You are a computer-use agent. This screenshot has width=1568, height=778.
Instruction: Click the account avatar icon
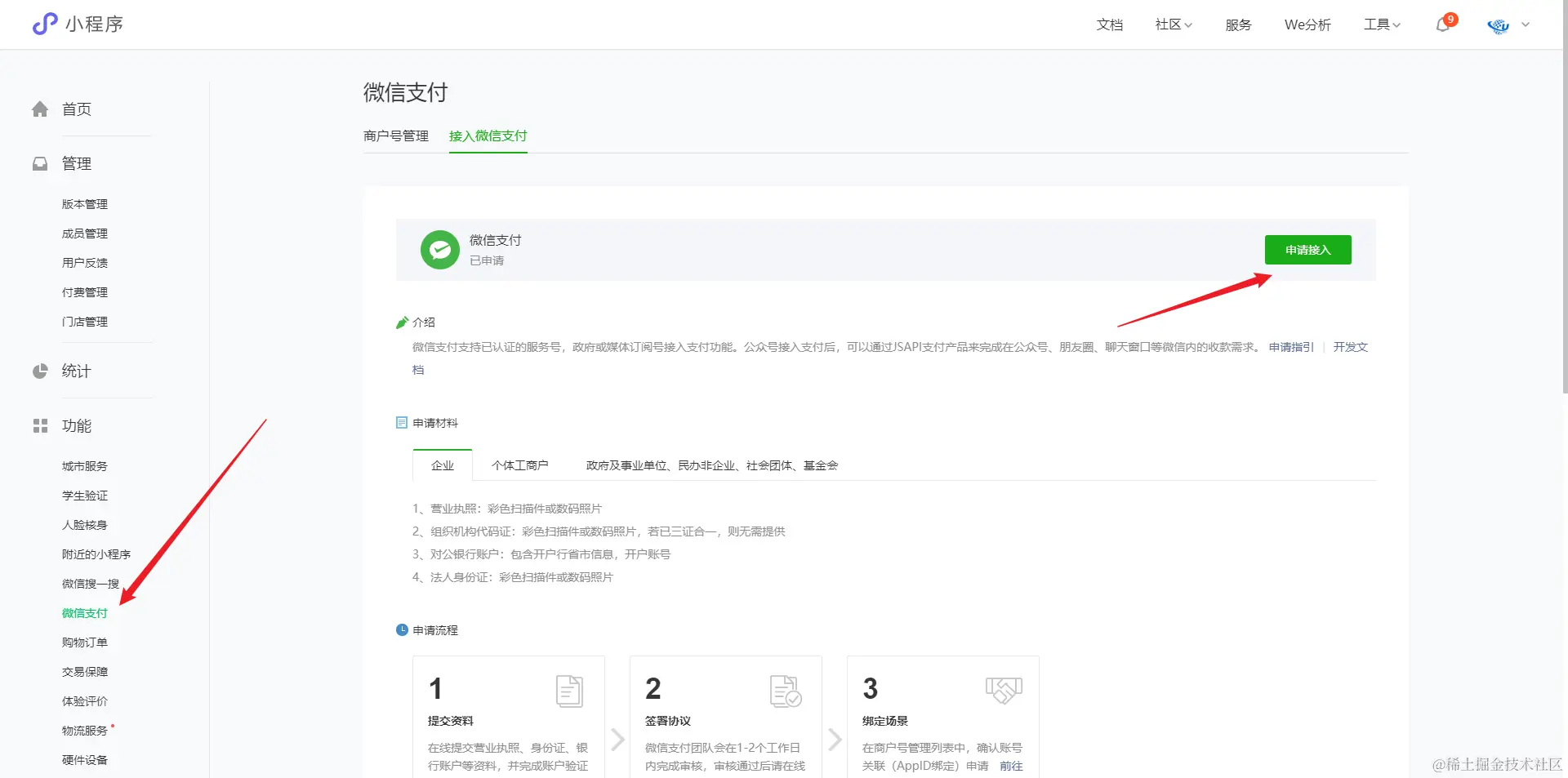click(1499, 25)
